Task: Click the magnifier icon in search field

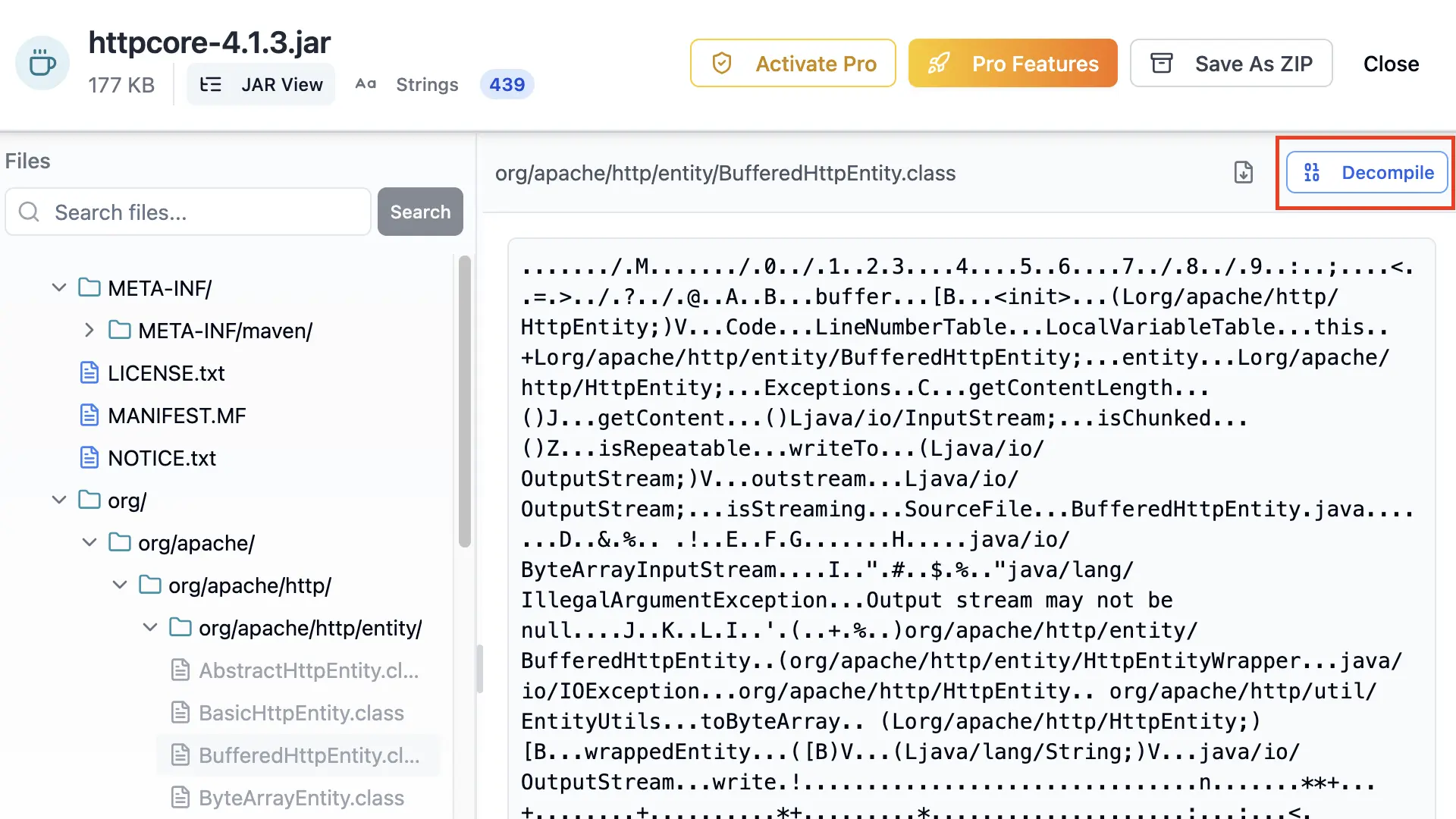Action: 29,212
